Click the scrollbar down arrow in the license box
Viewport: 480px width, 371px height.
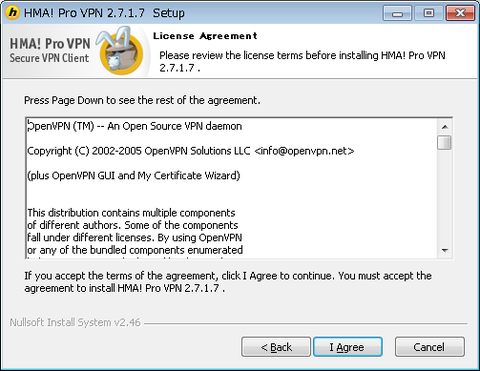pyautogui.click(x=445, y=250)
